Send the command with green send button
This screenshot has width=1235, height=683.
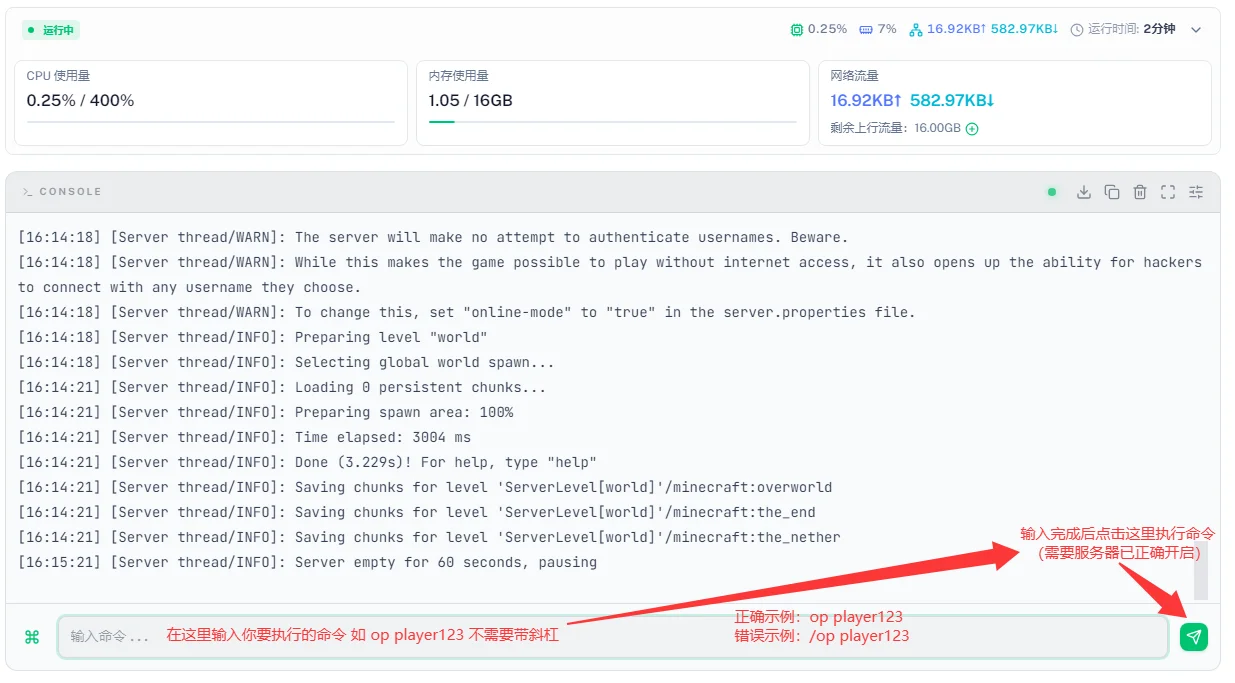pos(1194,637)
